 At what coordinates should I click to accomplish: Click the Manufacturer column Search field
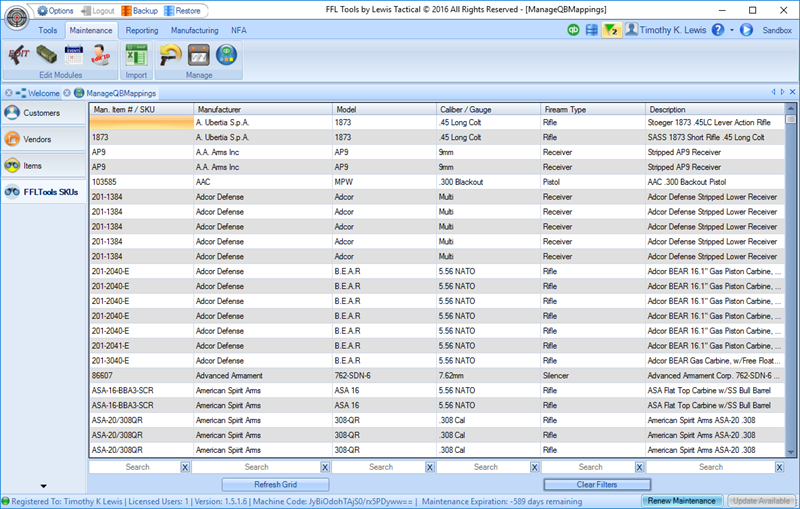click(x=257, y=467)
